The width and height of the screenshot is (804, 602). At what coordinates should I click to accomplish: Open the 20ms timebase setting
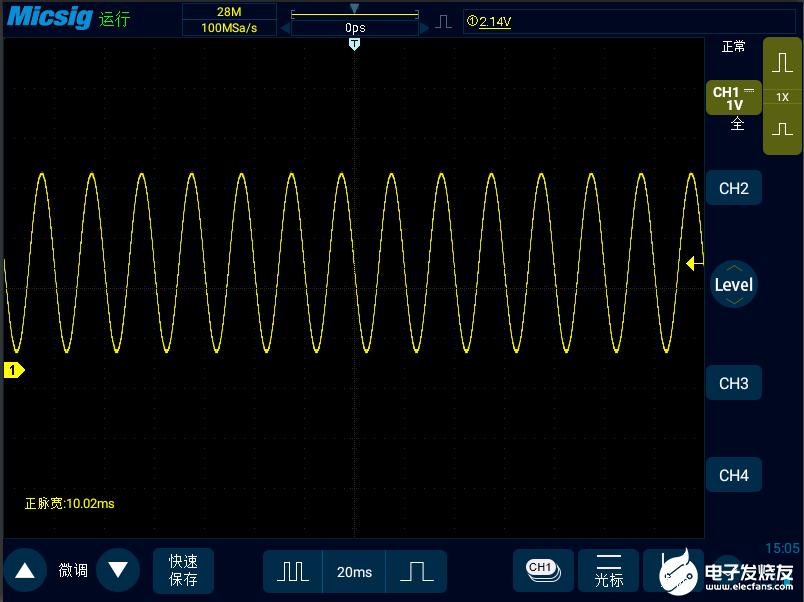354,572
